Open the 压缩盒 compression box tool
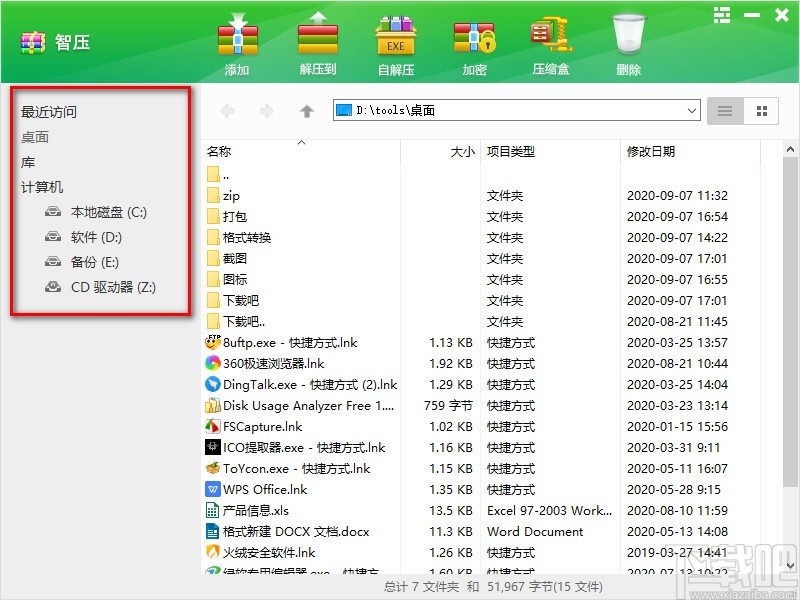Screen dimensions: 800x600 (551, 42)
